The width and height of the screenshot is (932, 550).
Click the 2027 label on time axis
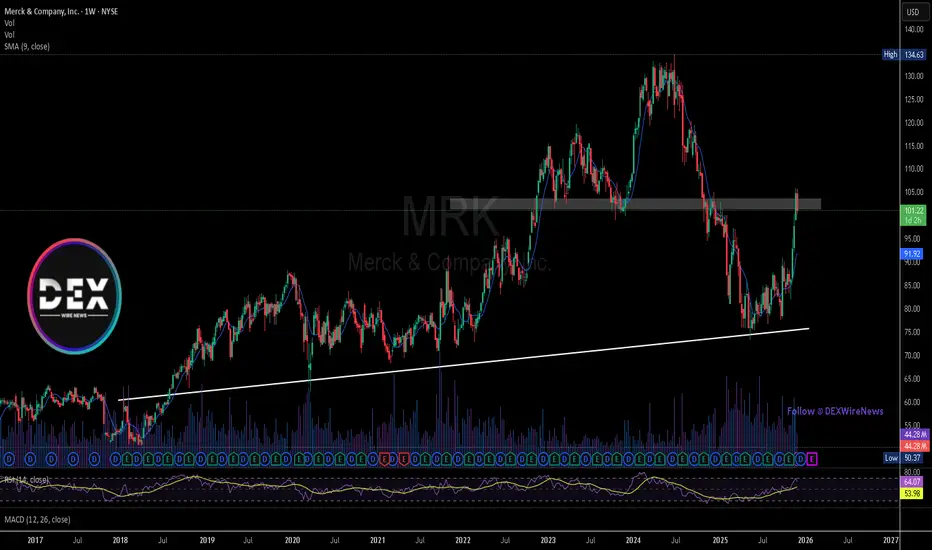tap(890, 540)
